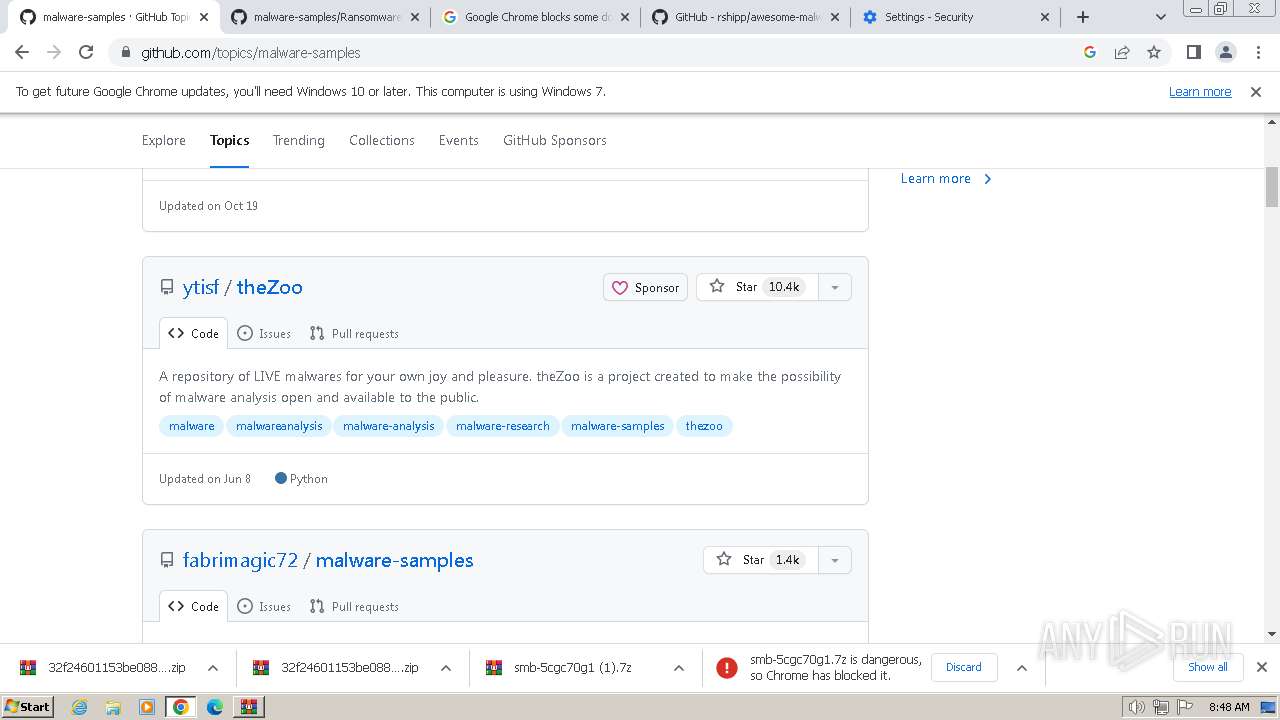Open the side panel icon
Screen dimensions: 1280x720
(1194, 53)
